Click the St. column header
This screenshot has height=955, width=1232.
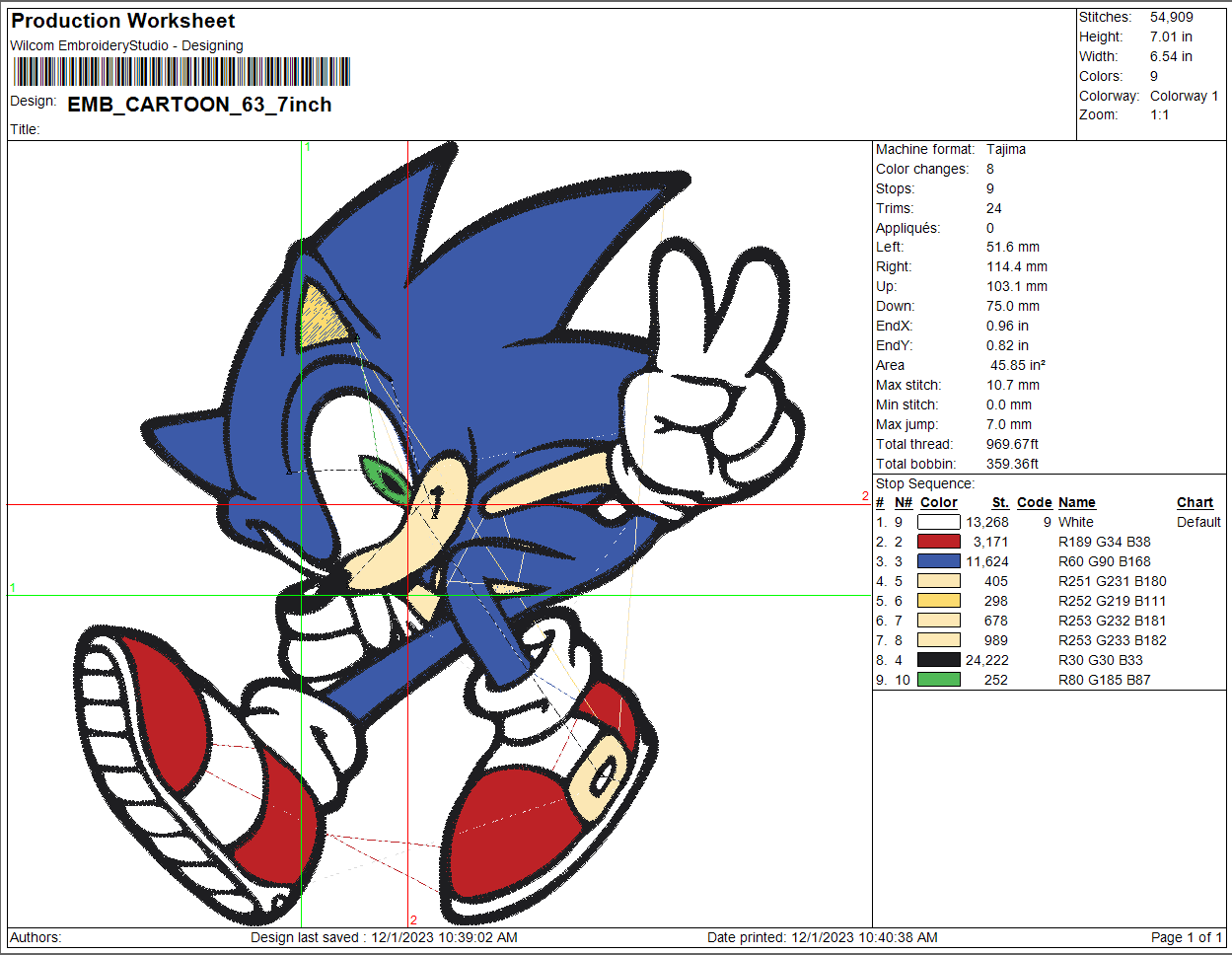coord(1000,502)
